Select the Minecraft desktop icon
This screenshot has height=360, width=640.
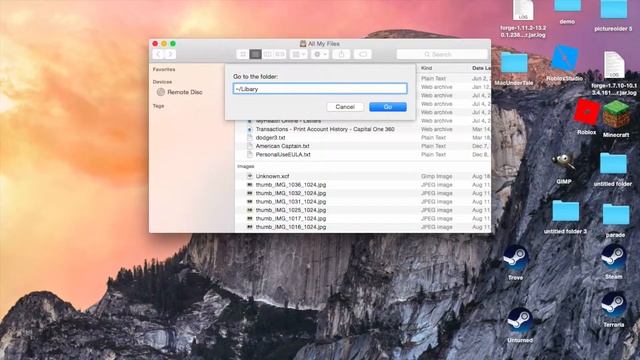click(616, 118)
